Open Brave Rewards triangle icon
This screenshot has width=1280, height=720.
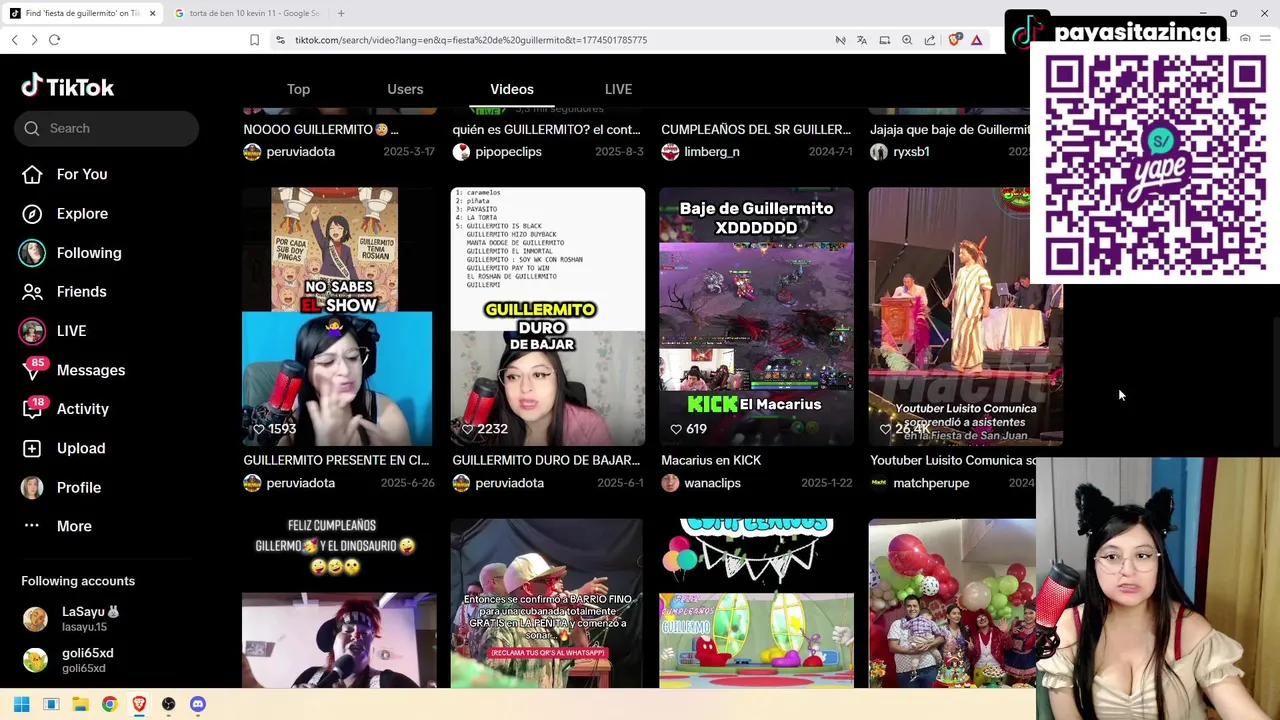click(977, 40)
